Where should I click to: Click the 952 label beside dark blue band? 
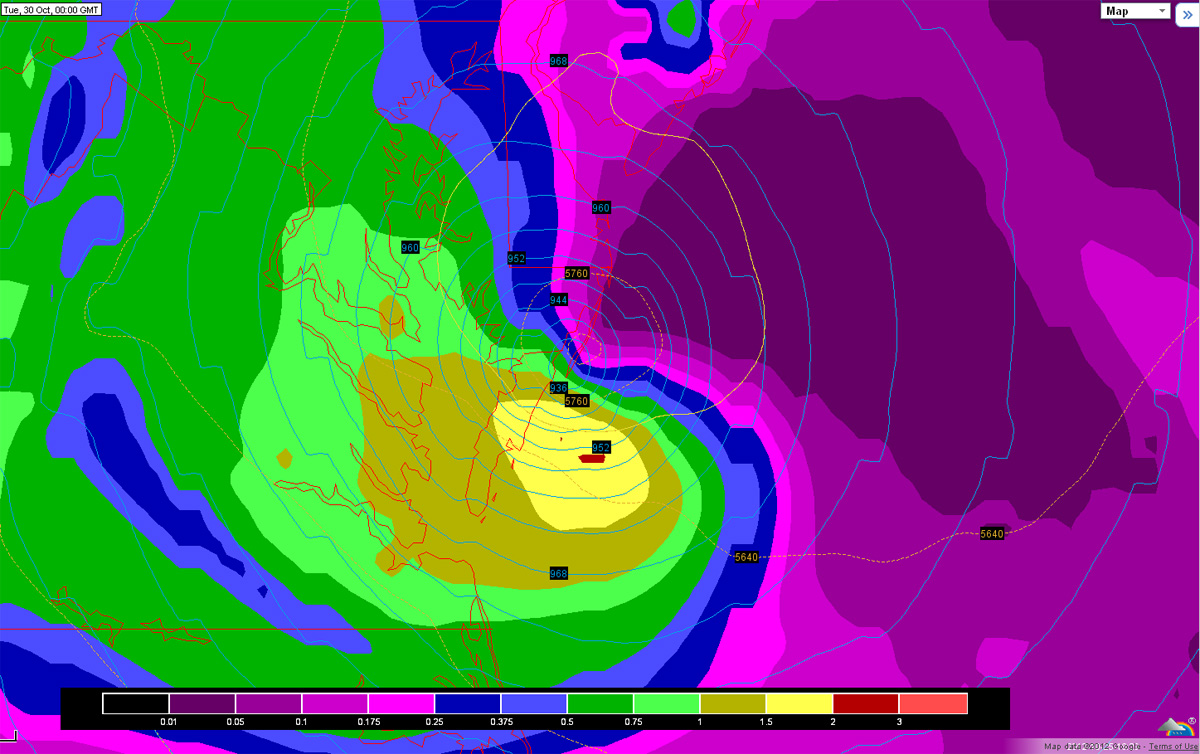(x=516, y=258)
